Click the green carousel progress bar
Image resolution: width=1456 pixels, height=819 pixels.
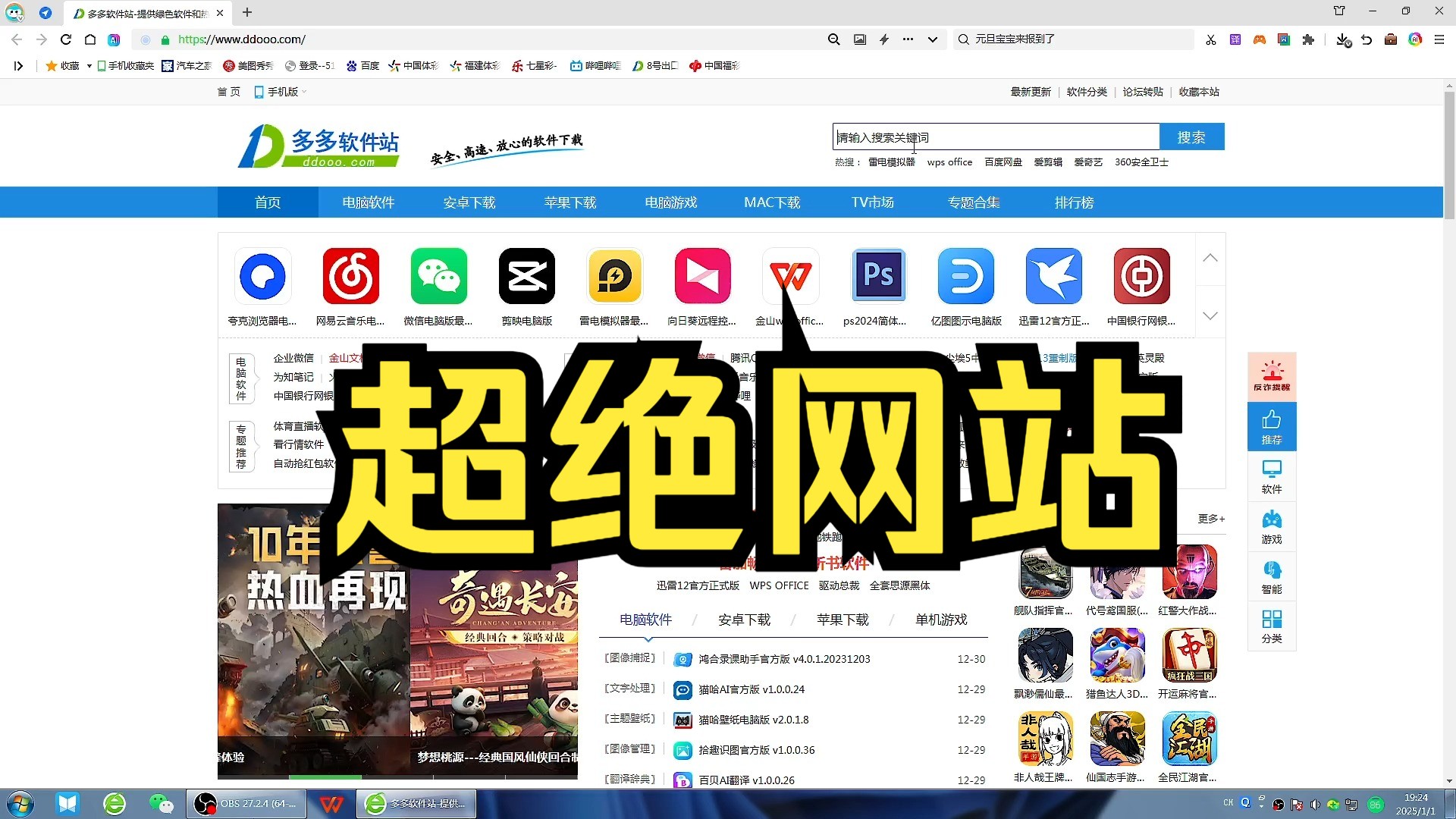[x=326, y=776]
